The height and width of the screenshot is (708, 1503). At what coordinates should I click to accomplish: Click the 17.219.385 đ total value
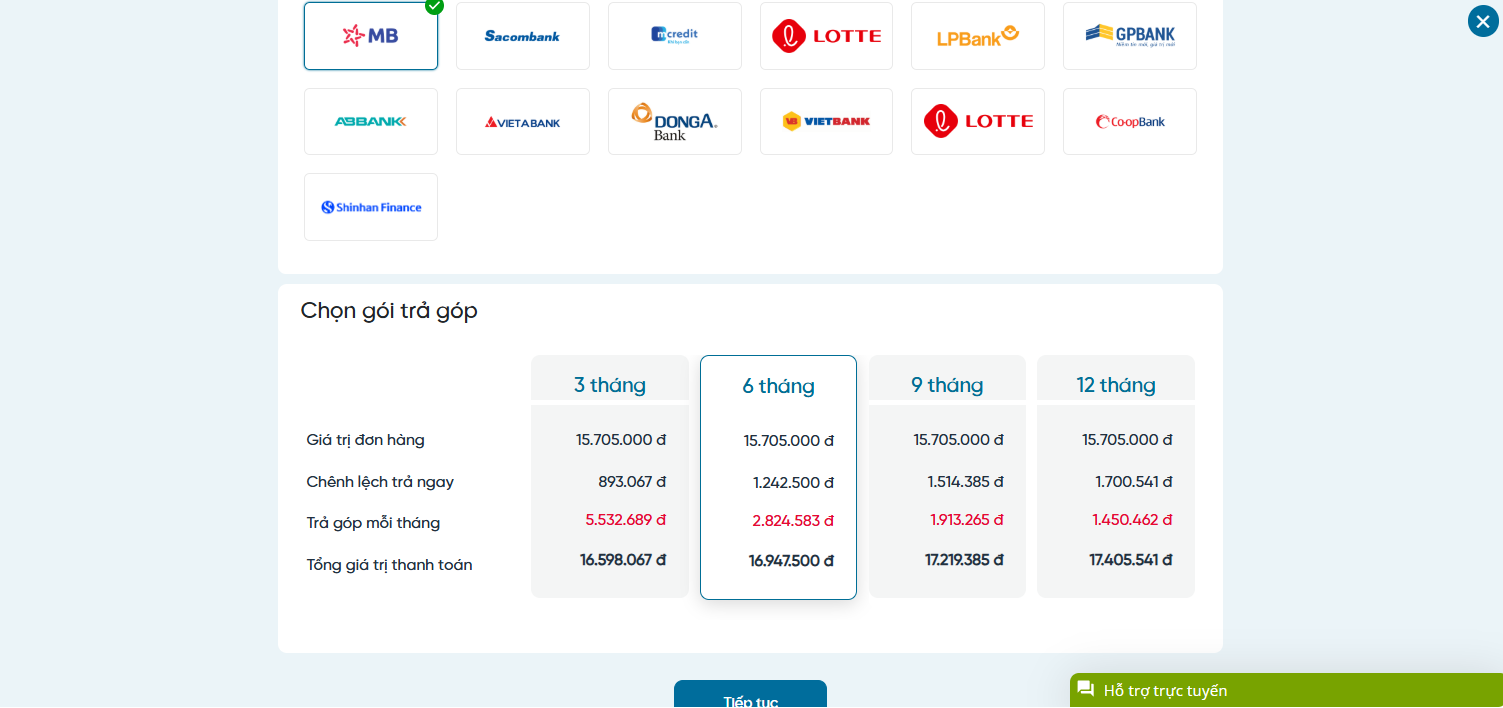[x=964, y=560]
